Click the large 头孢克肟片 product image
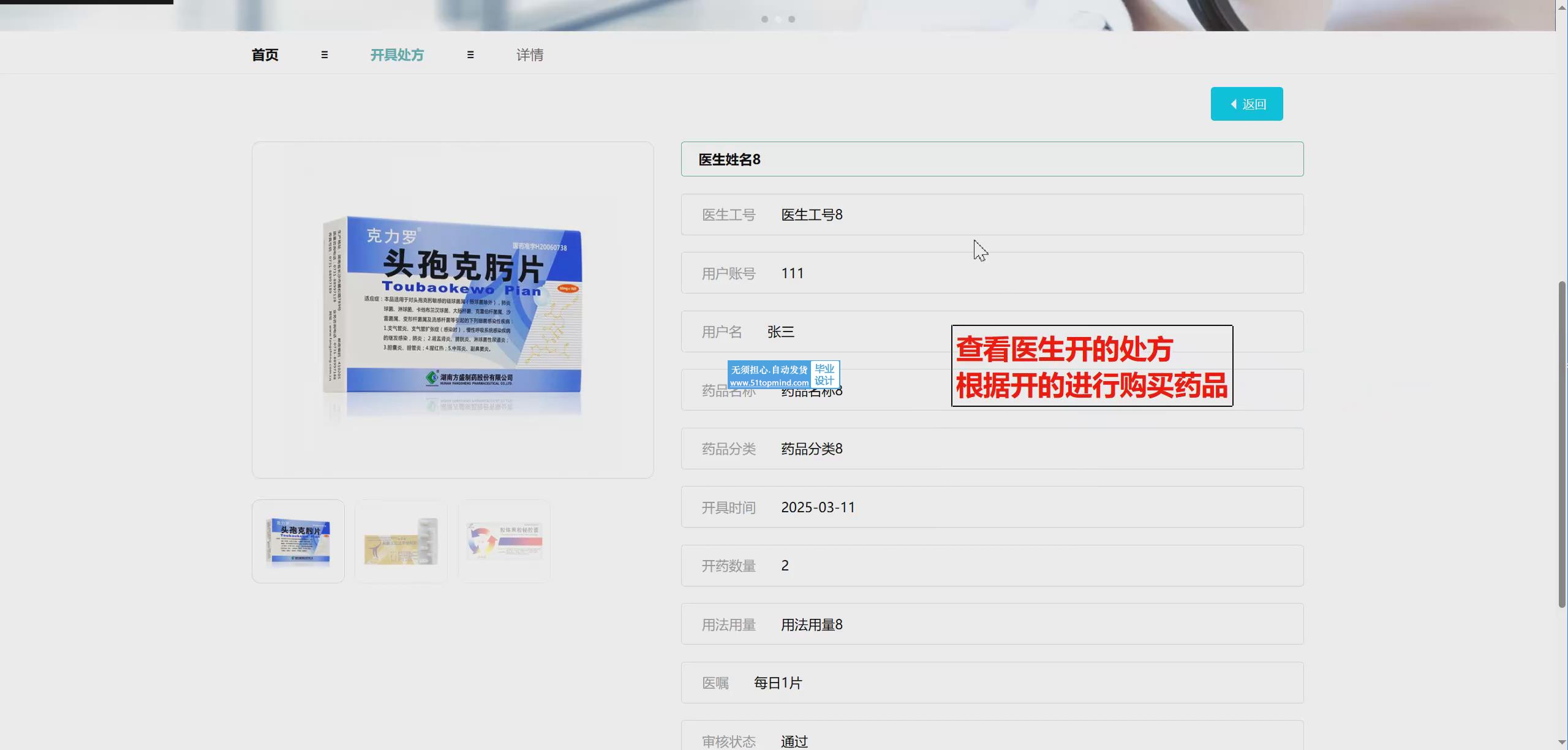This screenshot has width=1568, height=750. [453, 310]
